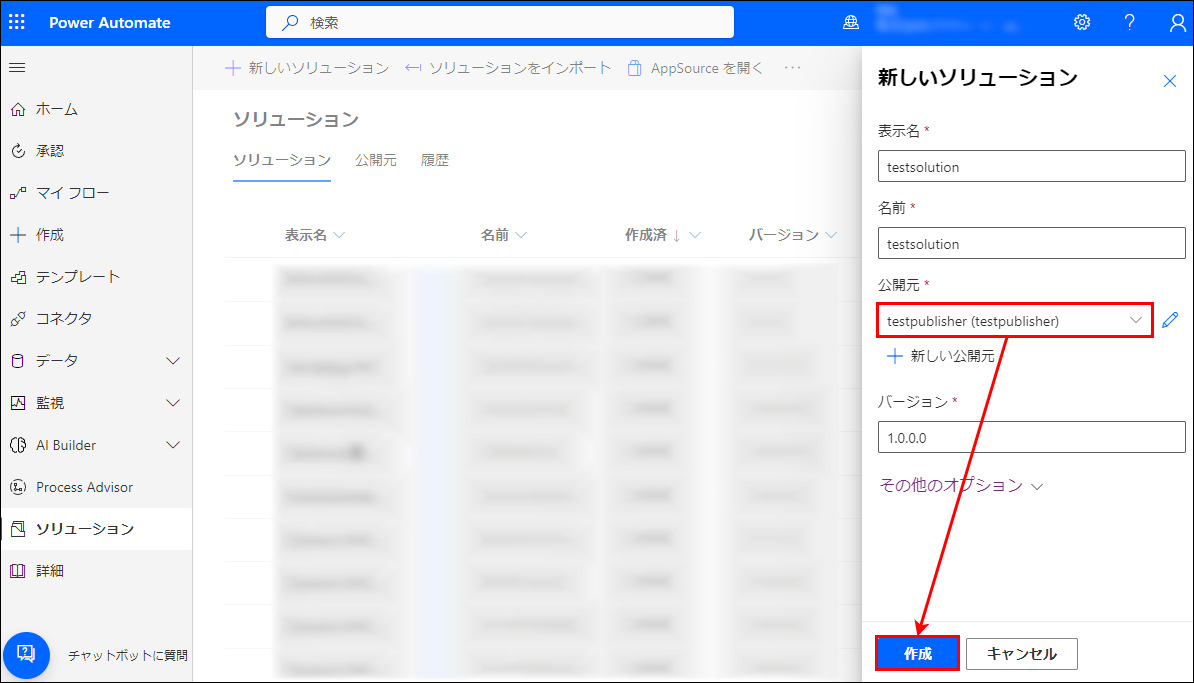The image size is (1194, 683).
Task: Click the Process Advisor icon
Action: 18,487
